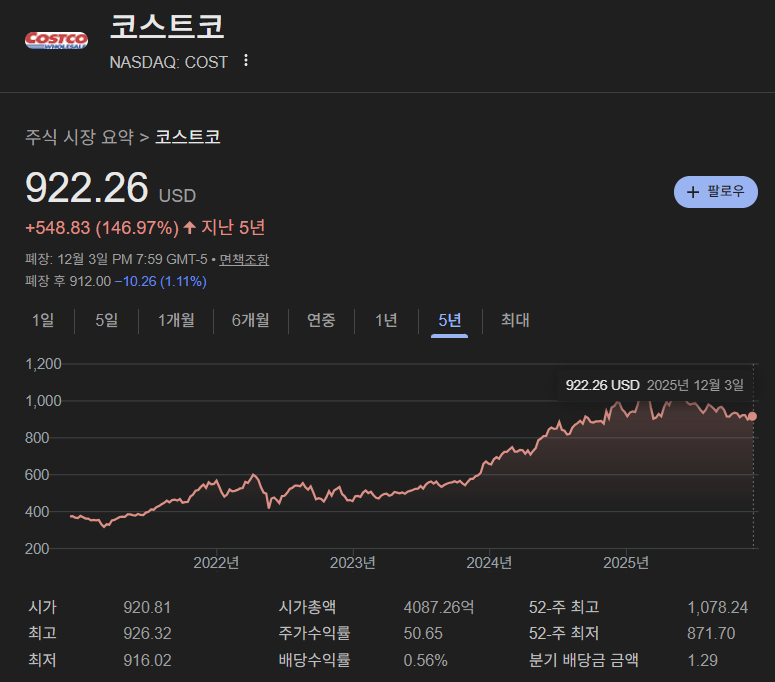
Task: Click the 2025년 axis label
Action: (x=626, y=562)
